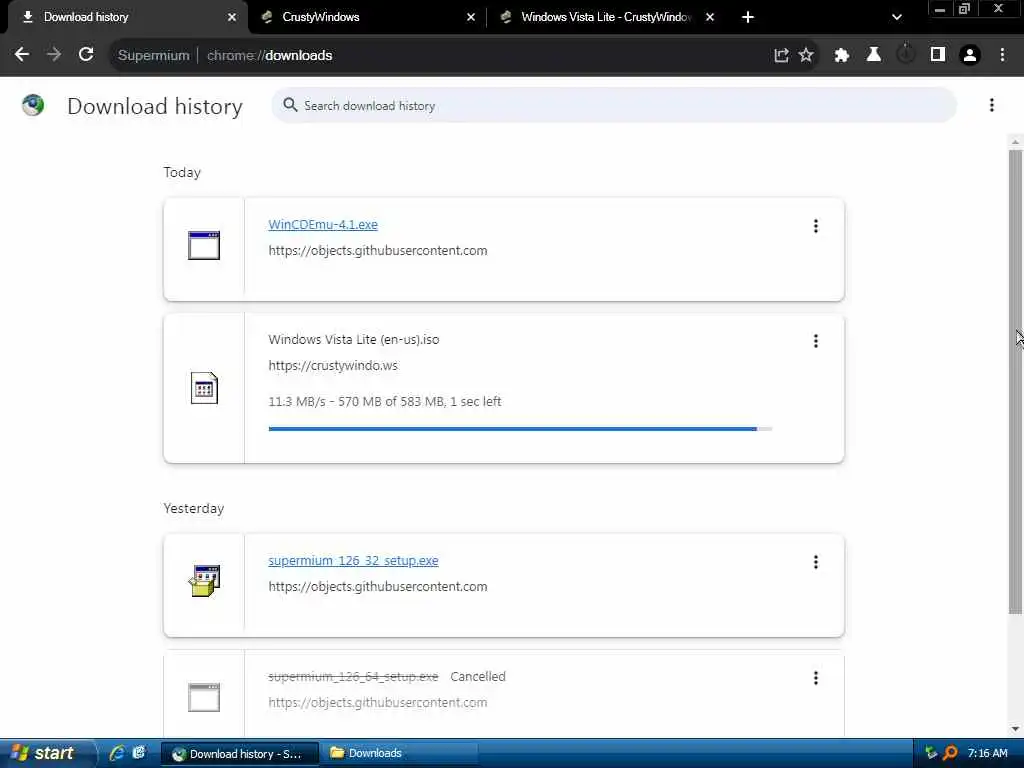Switch to the CrustyWindows tab
This screenshot has width=1024, height=768.
[x=367, y=17]
